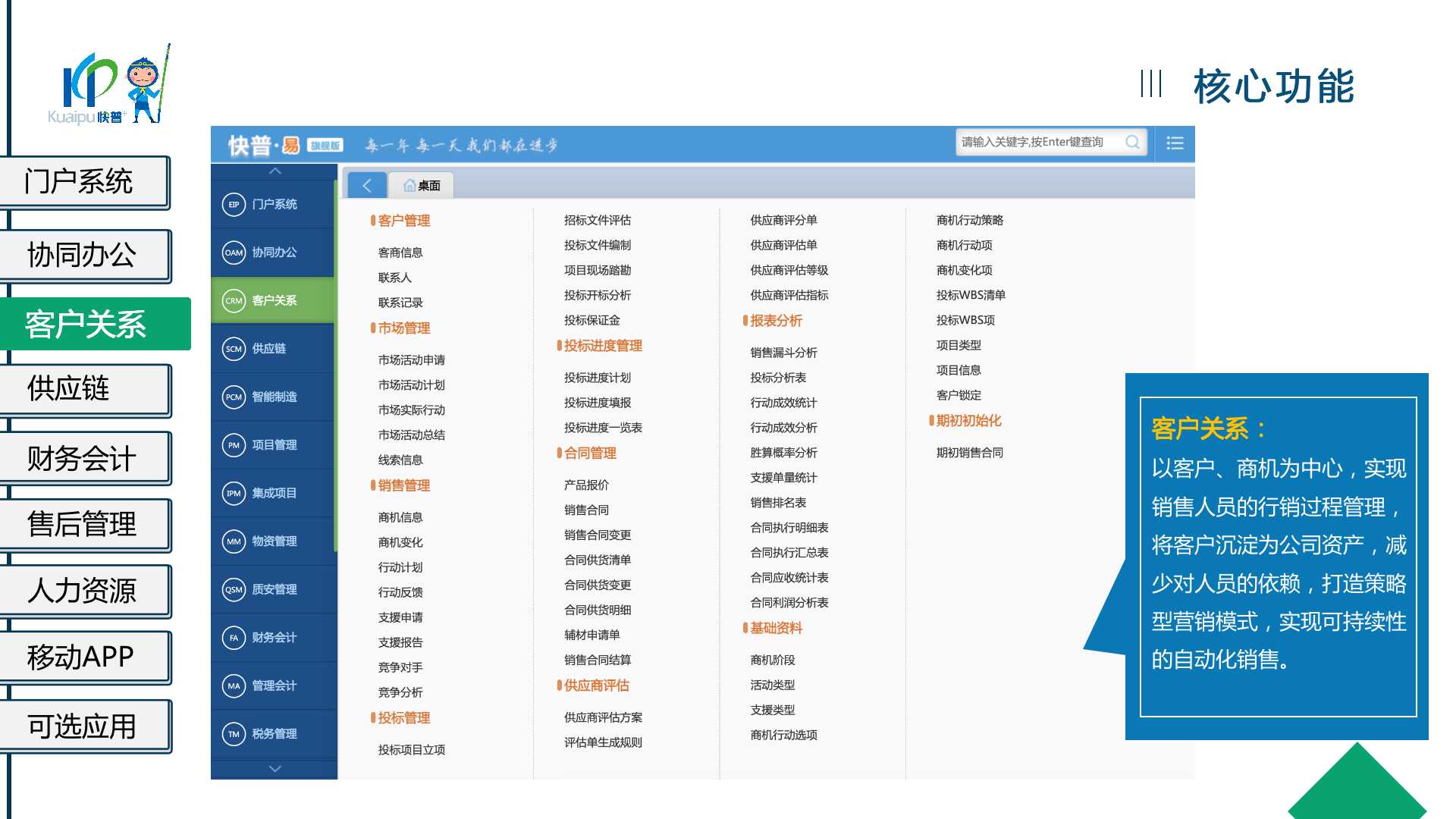Open the 销售合同 link

click(586, 510)
